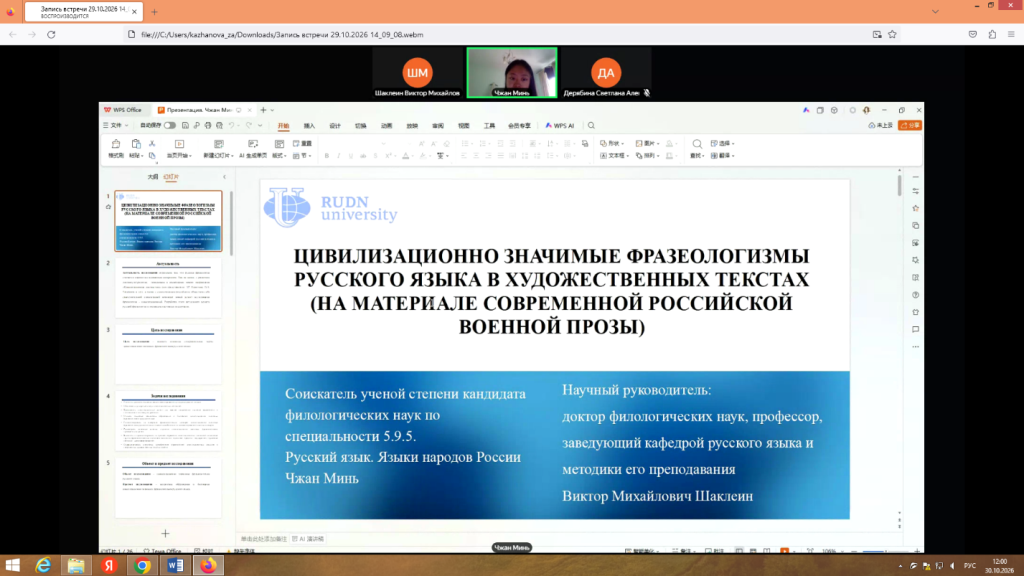Click the search icon next to WPS AI

[x=591, y=125]
